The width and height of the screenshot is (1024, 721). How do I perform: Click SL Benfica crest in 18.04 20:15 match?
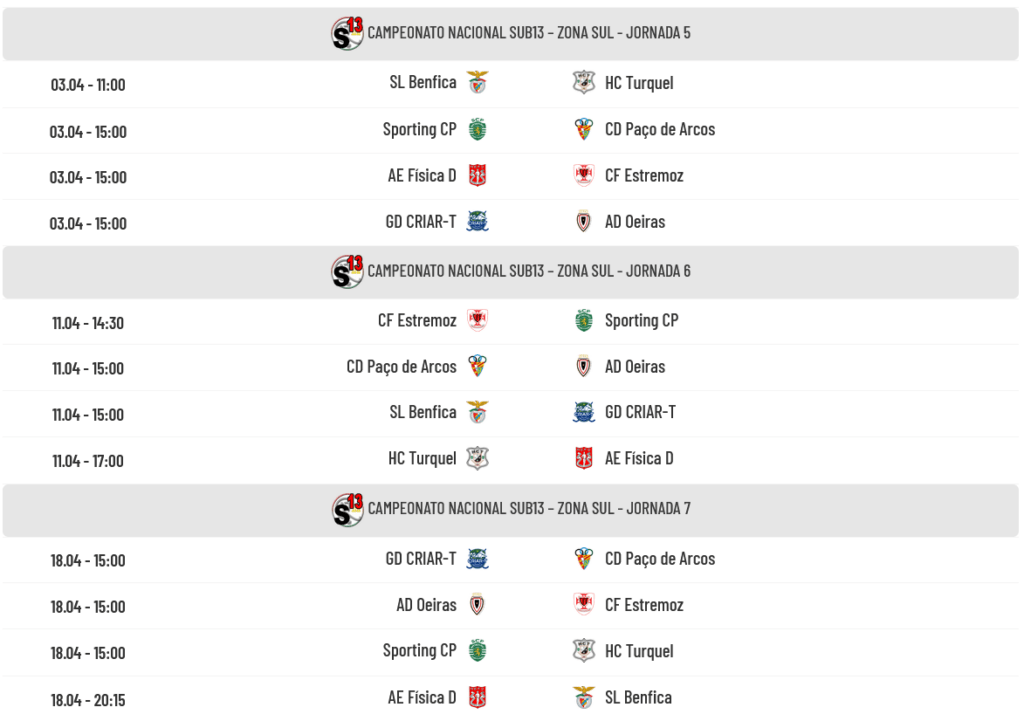click(584, 698)
